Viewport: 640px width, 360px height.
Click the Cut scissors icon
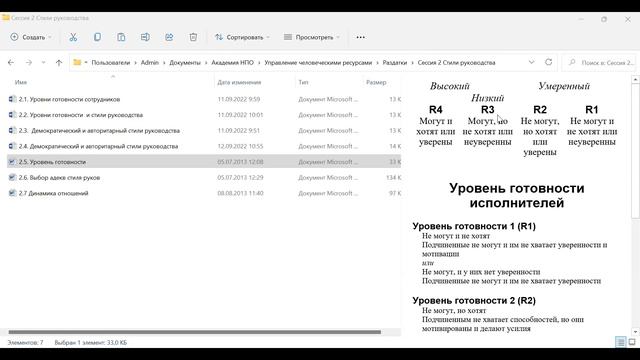(x=73, y=37)
